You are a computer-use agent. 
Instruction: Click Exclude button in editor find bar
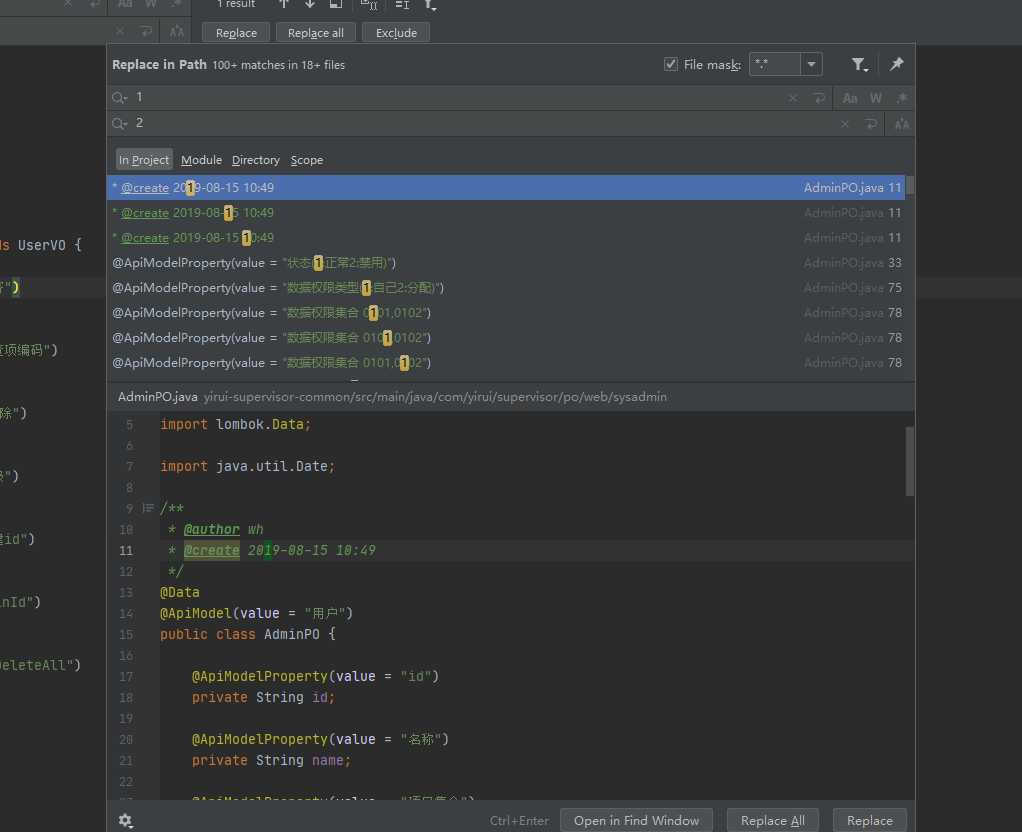pos(396,33)
